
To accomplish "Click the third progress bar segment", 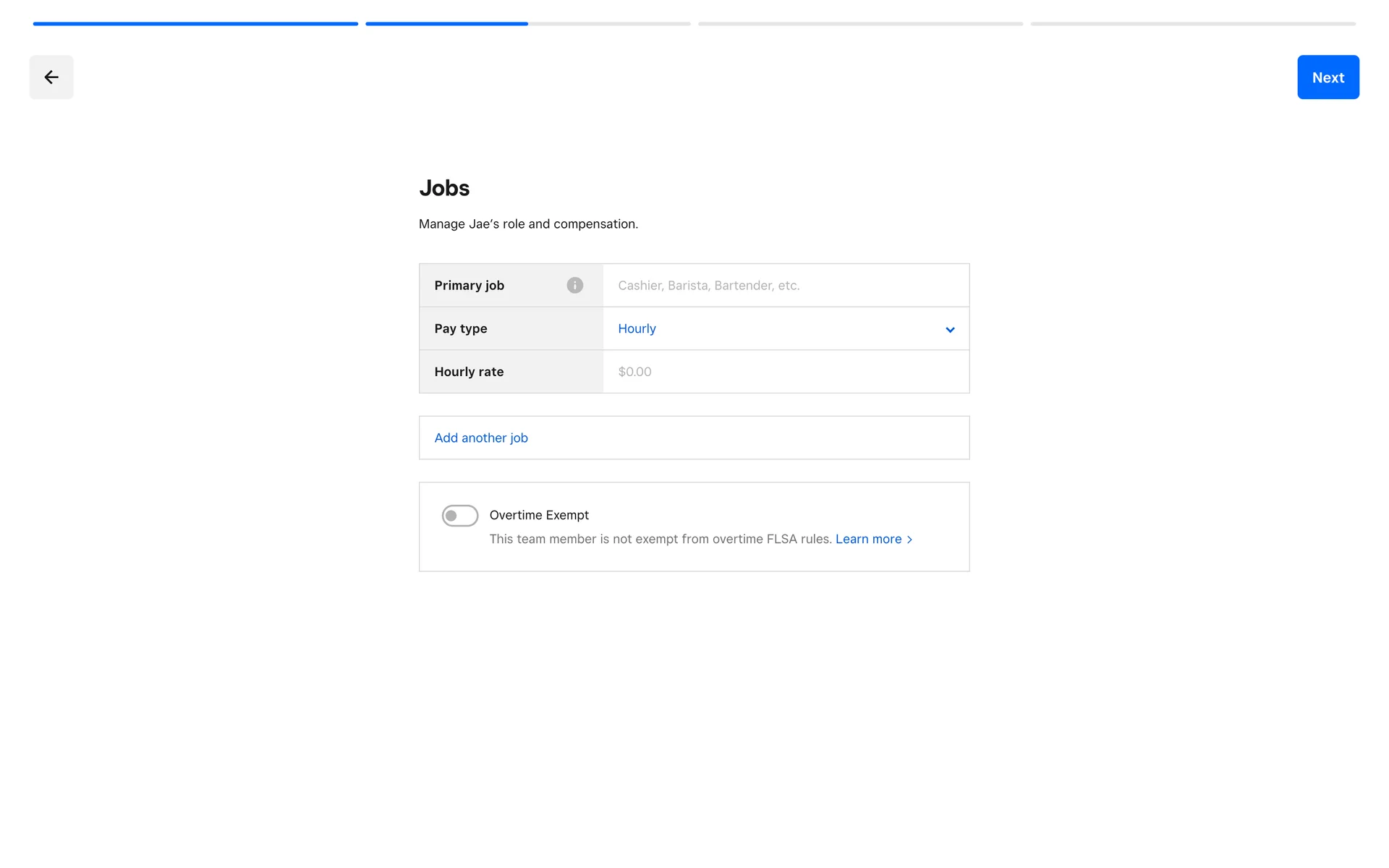I will [x=860, y=24].
